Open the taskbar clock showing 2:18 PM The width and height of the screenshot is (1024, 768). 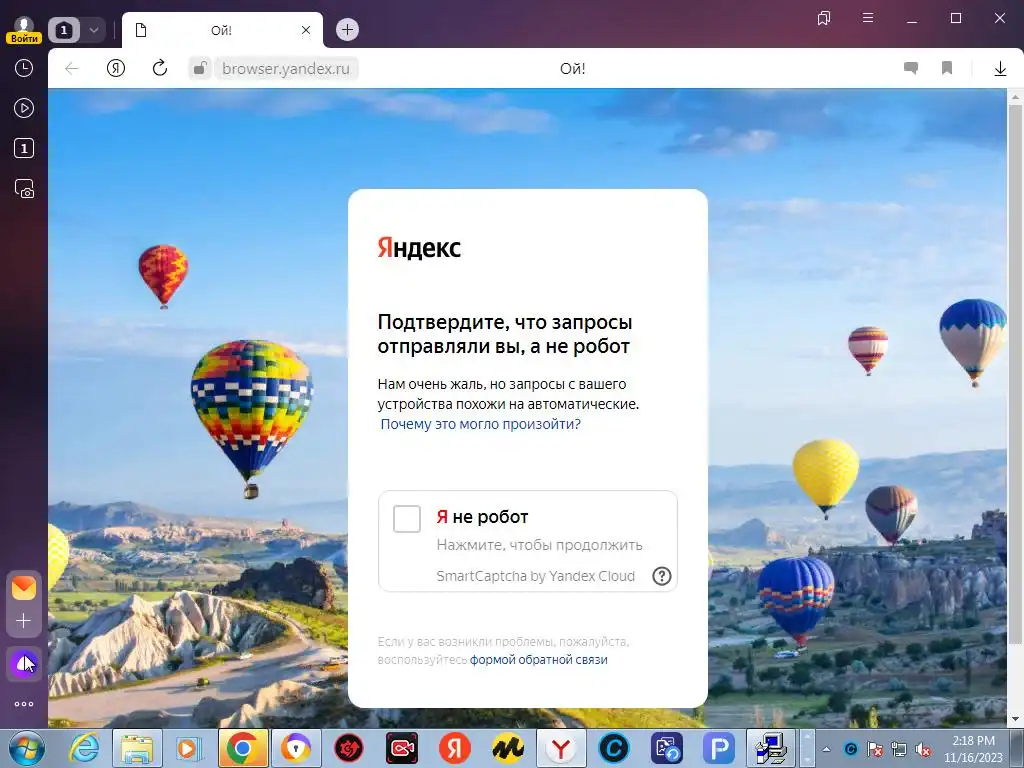[x=973, y=749]
